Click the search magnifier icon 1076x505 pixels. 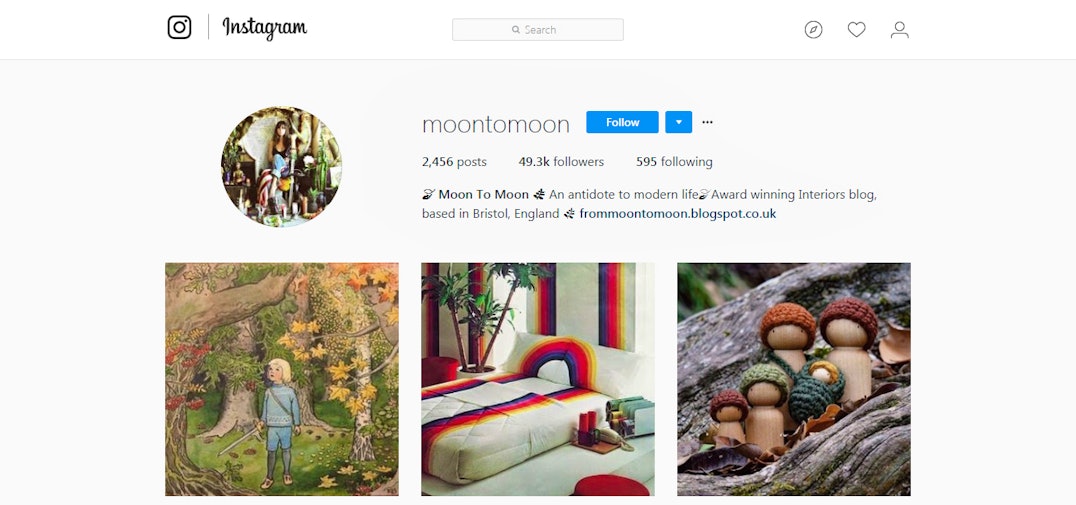[516, 30]
